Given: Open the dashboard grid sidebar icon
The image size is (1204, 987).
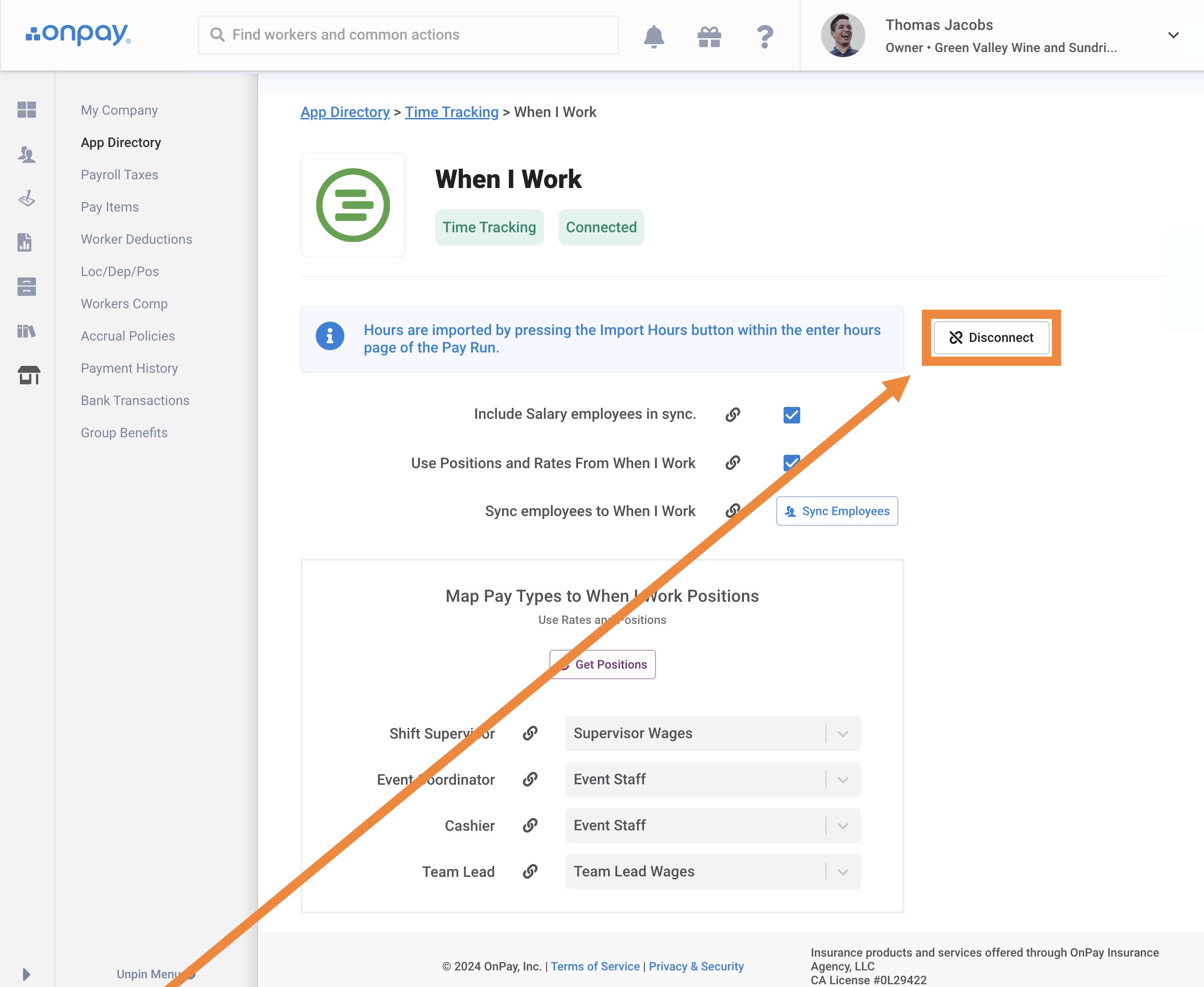Looking at the screenshot, I should [x=27, y=109].
